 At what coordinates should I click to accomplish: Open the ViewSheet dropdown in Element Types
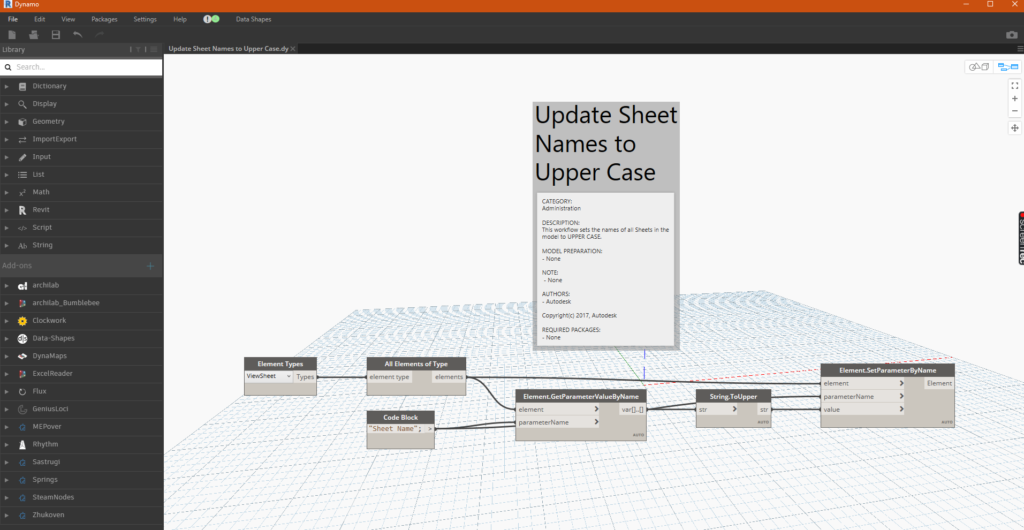[x=269, y=377]
